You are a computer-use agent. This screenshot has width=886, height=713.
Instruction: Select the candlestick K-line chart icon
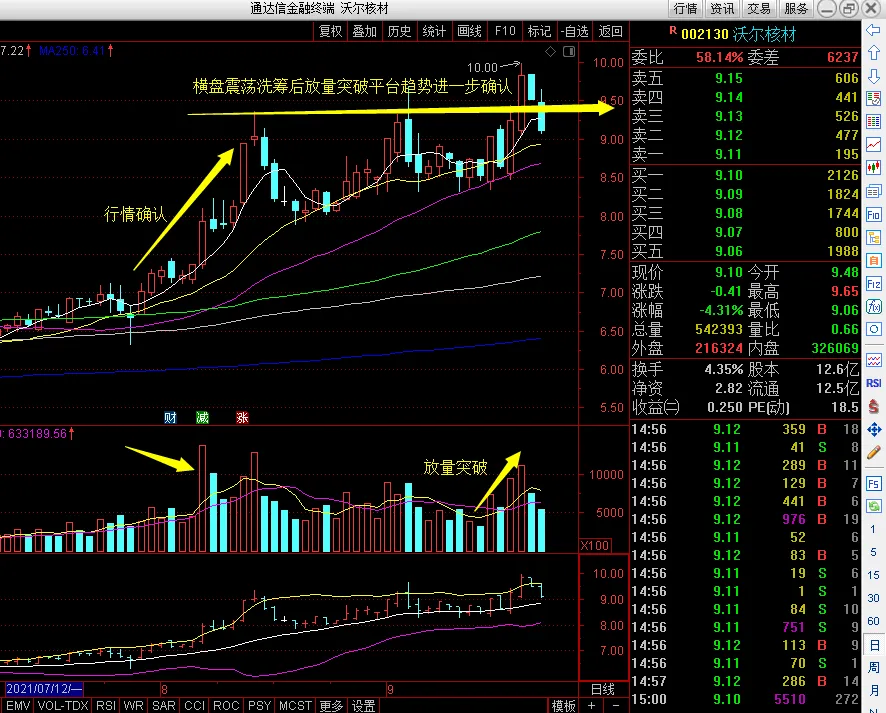coord(874,168)
